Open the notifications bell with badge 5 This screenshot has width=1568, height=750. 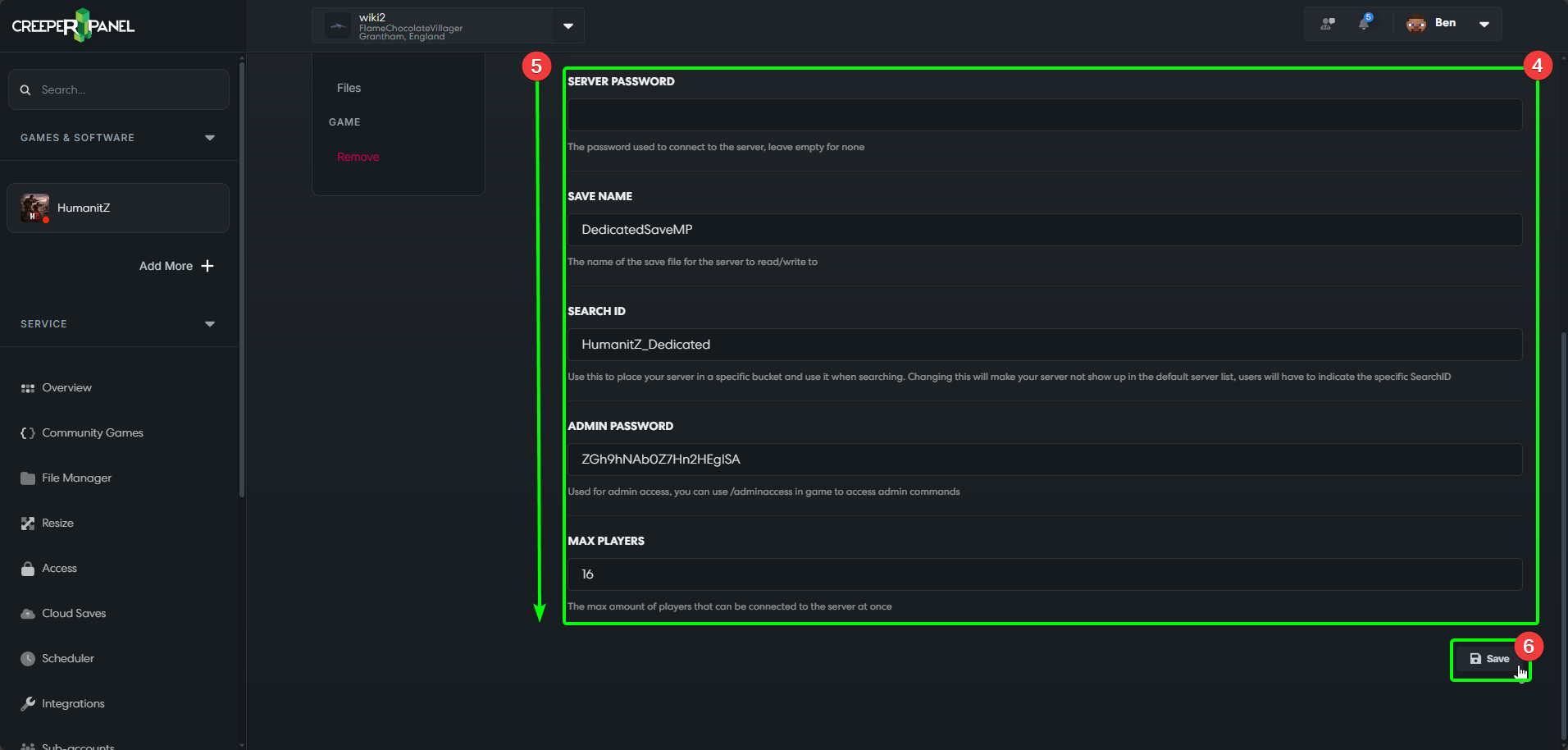tap(1365, 24)
